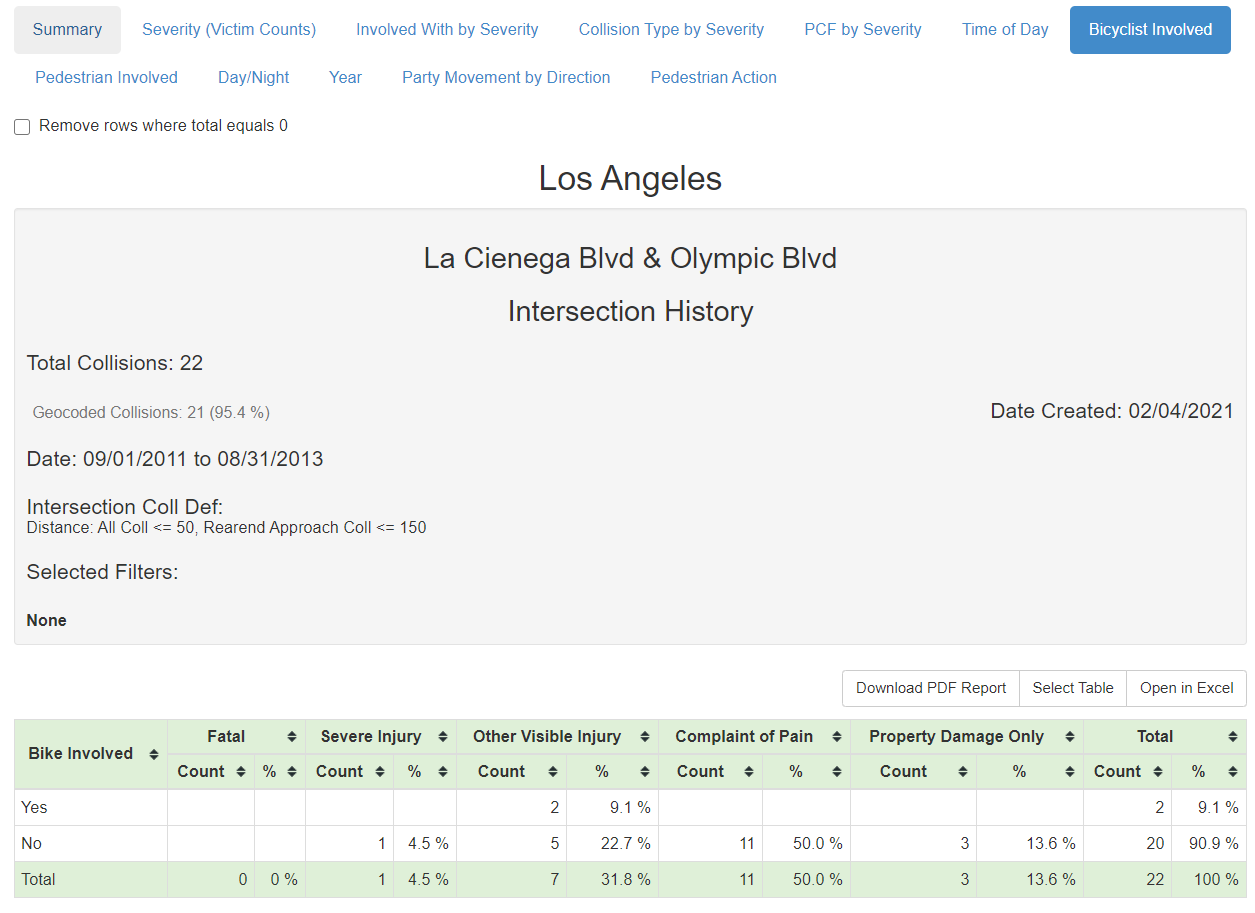Sort table by Fatal column arrows

click(x=292, y=737)
